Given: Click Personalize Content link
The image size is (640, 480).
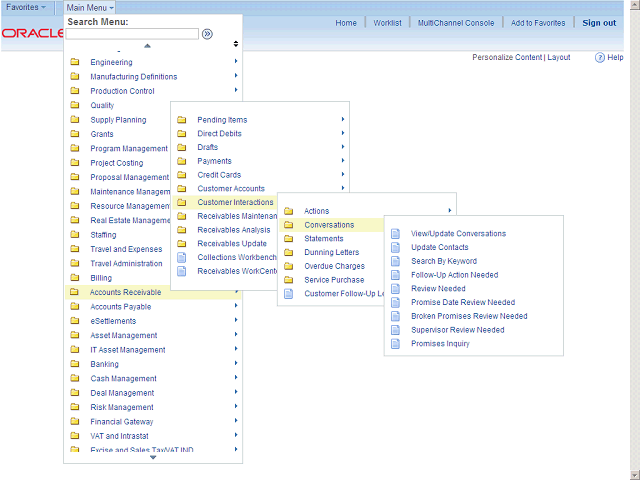Looking at the screenshot, I should (507, 58).
